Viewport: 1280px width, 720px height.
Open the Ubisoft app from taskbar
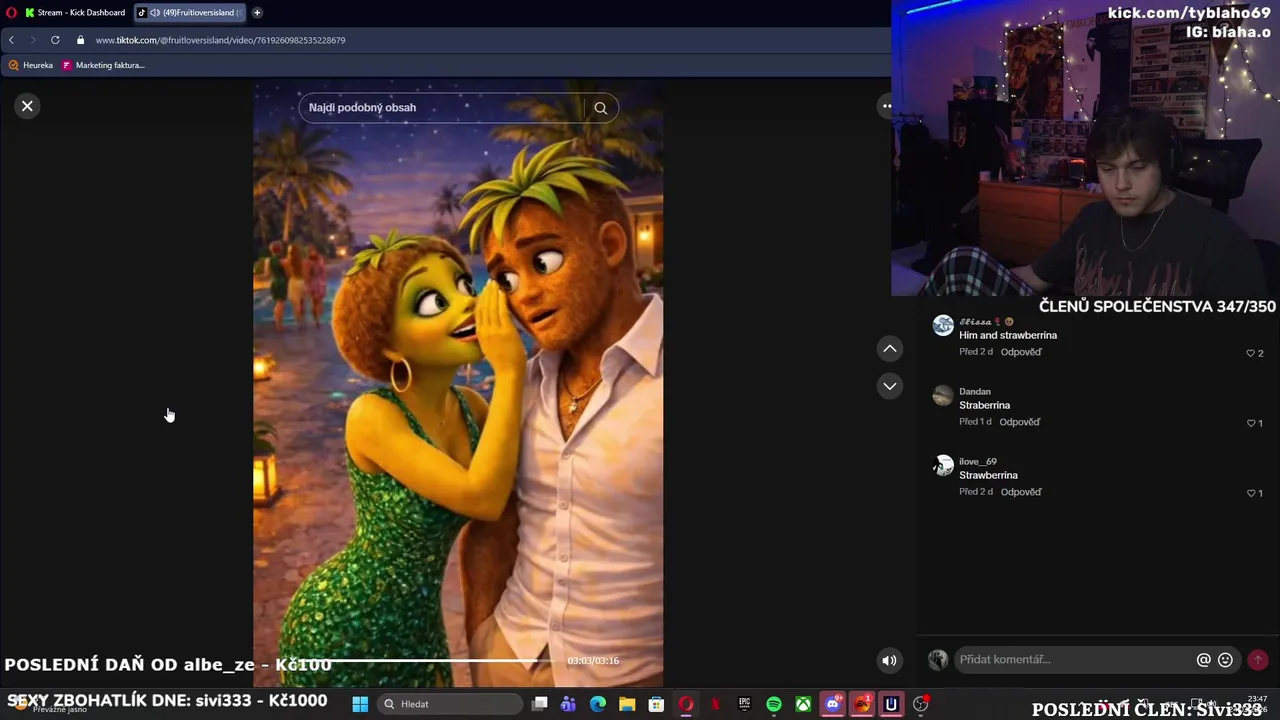(891, 704)
